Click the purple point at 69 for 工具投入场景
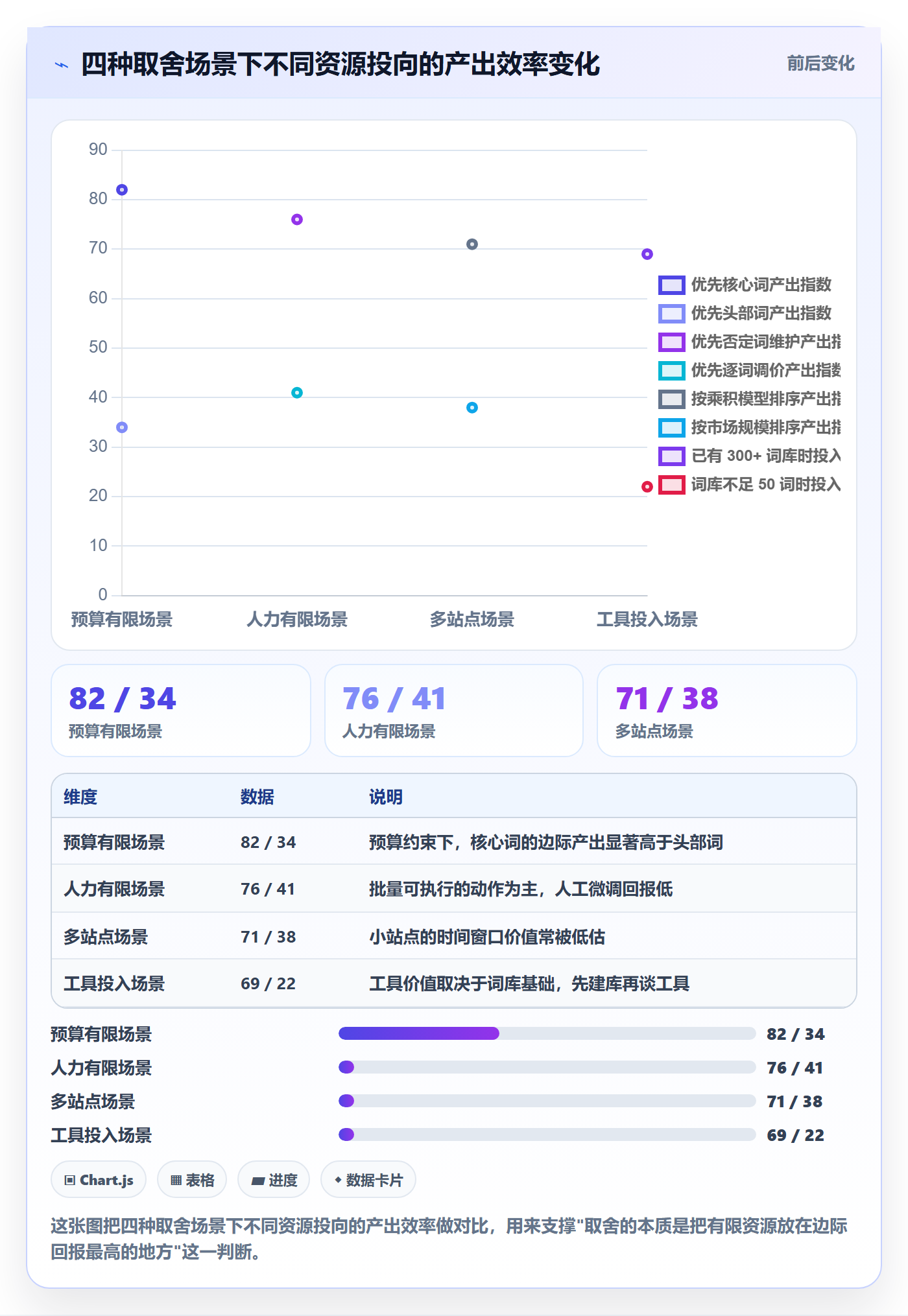 click(647, 254)
